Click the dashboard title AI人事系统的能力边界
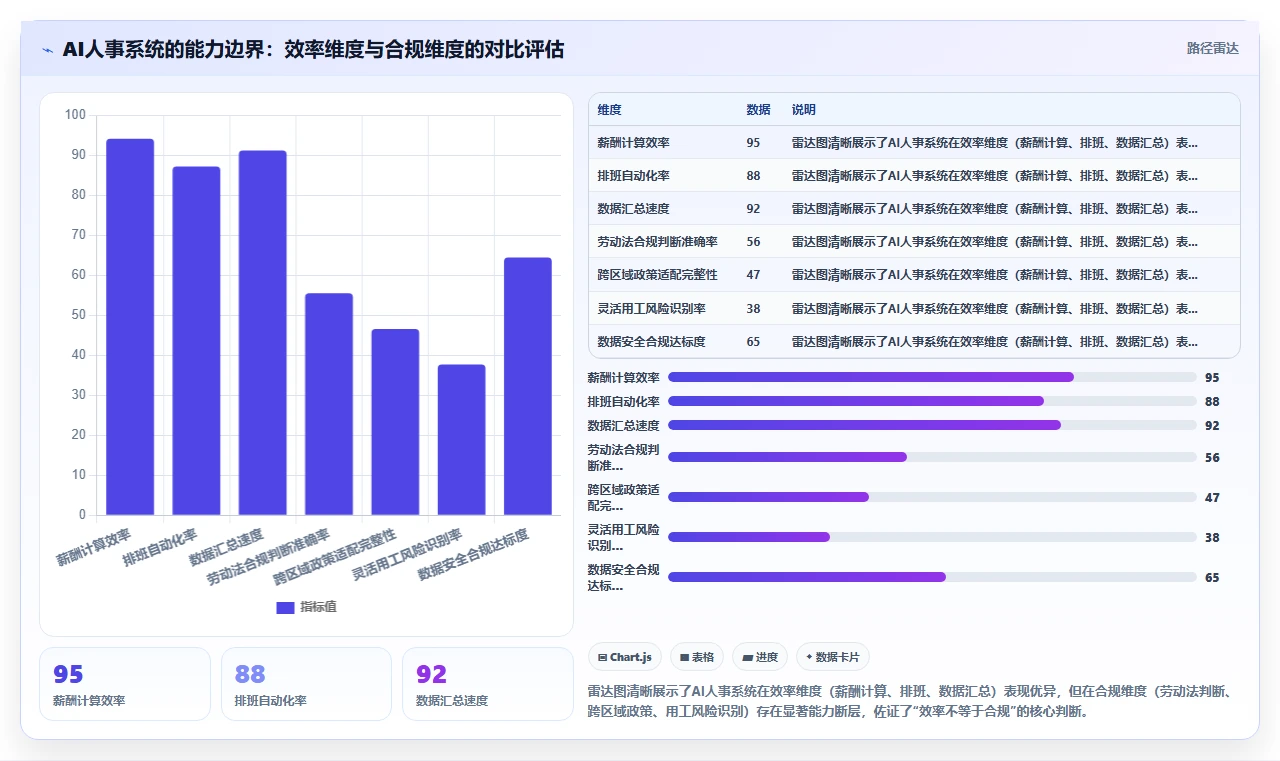1280x761 pixels. [313, 49]
